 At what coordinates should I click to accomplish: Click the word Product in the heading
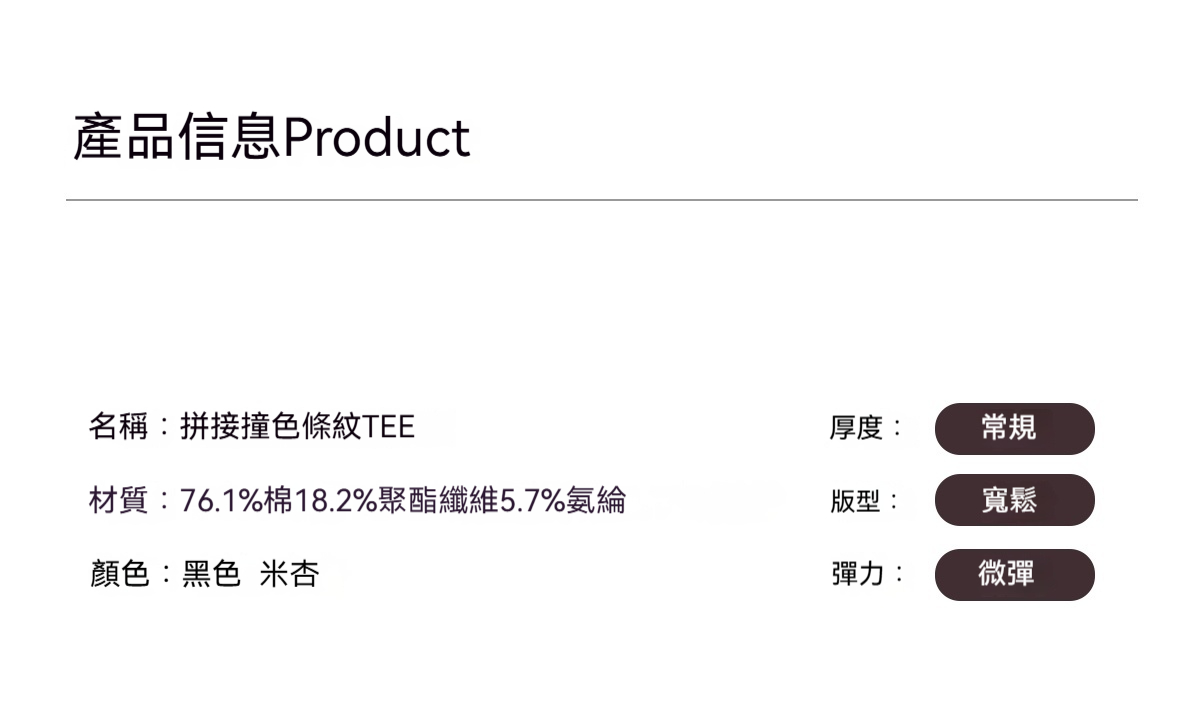[x=376, y=138]
